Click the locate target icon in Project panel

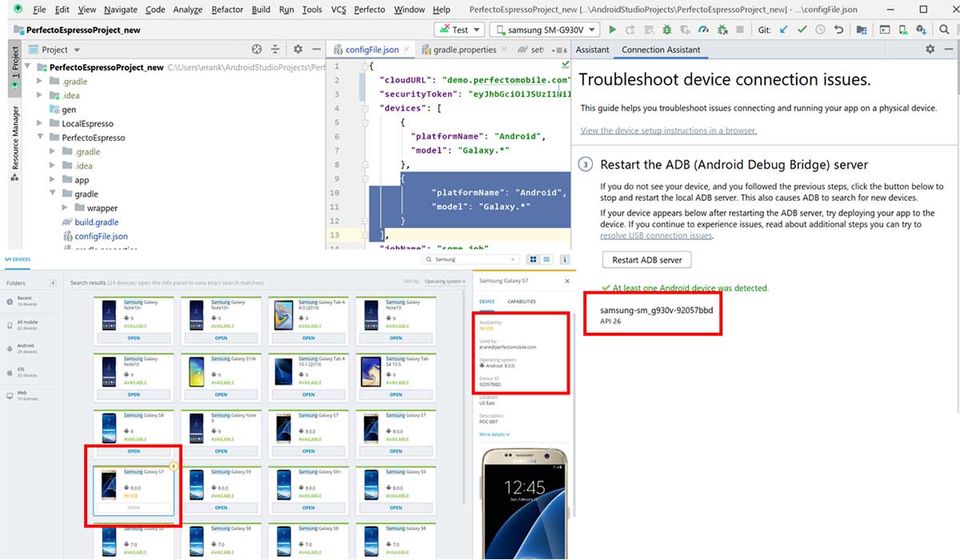[257, 49]
